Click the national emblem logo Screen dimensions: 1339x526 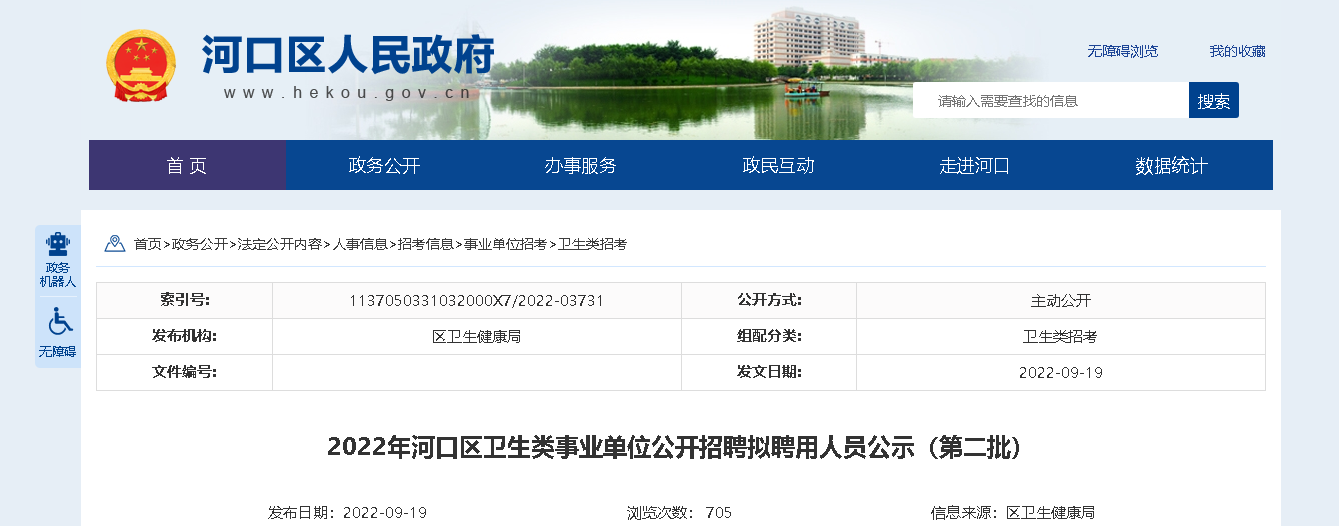[141, 65]
